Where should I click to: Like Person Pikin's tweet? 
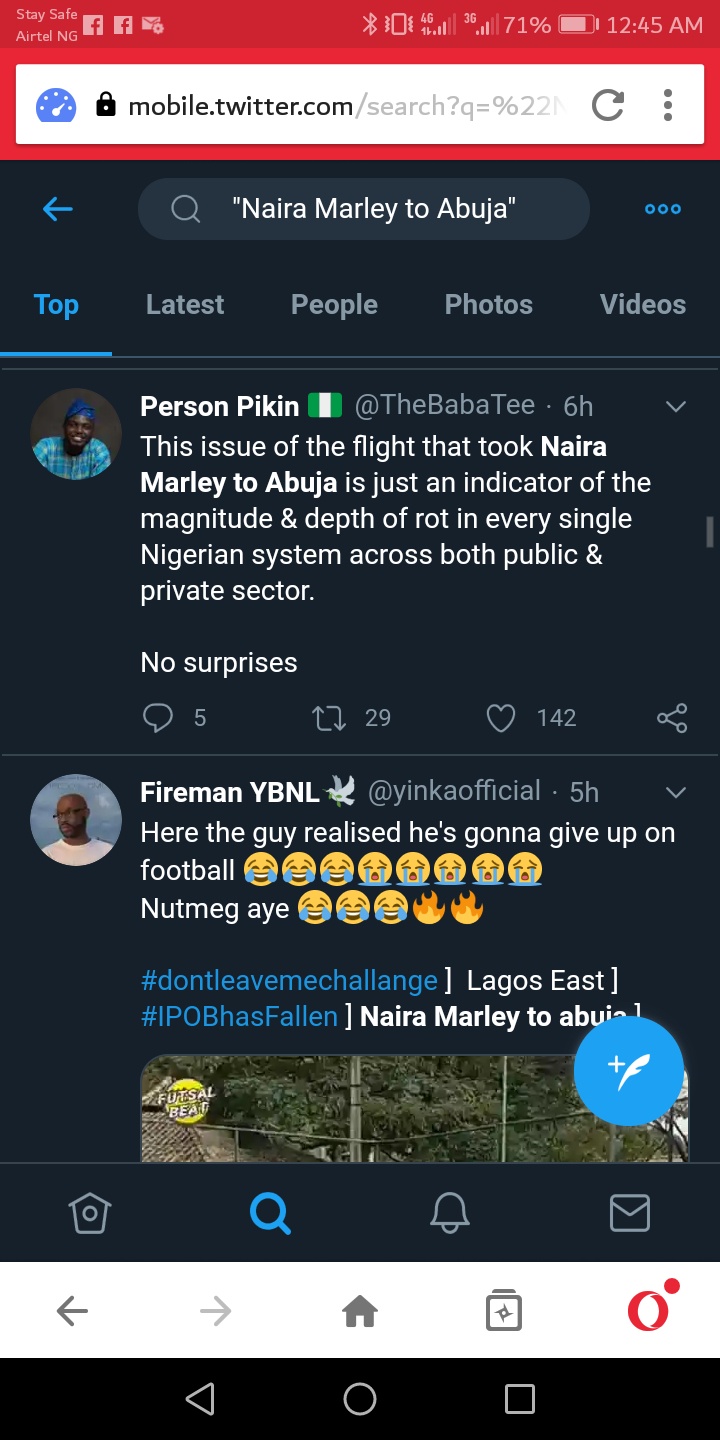(500, 718)
